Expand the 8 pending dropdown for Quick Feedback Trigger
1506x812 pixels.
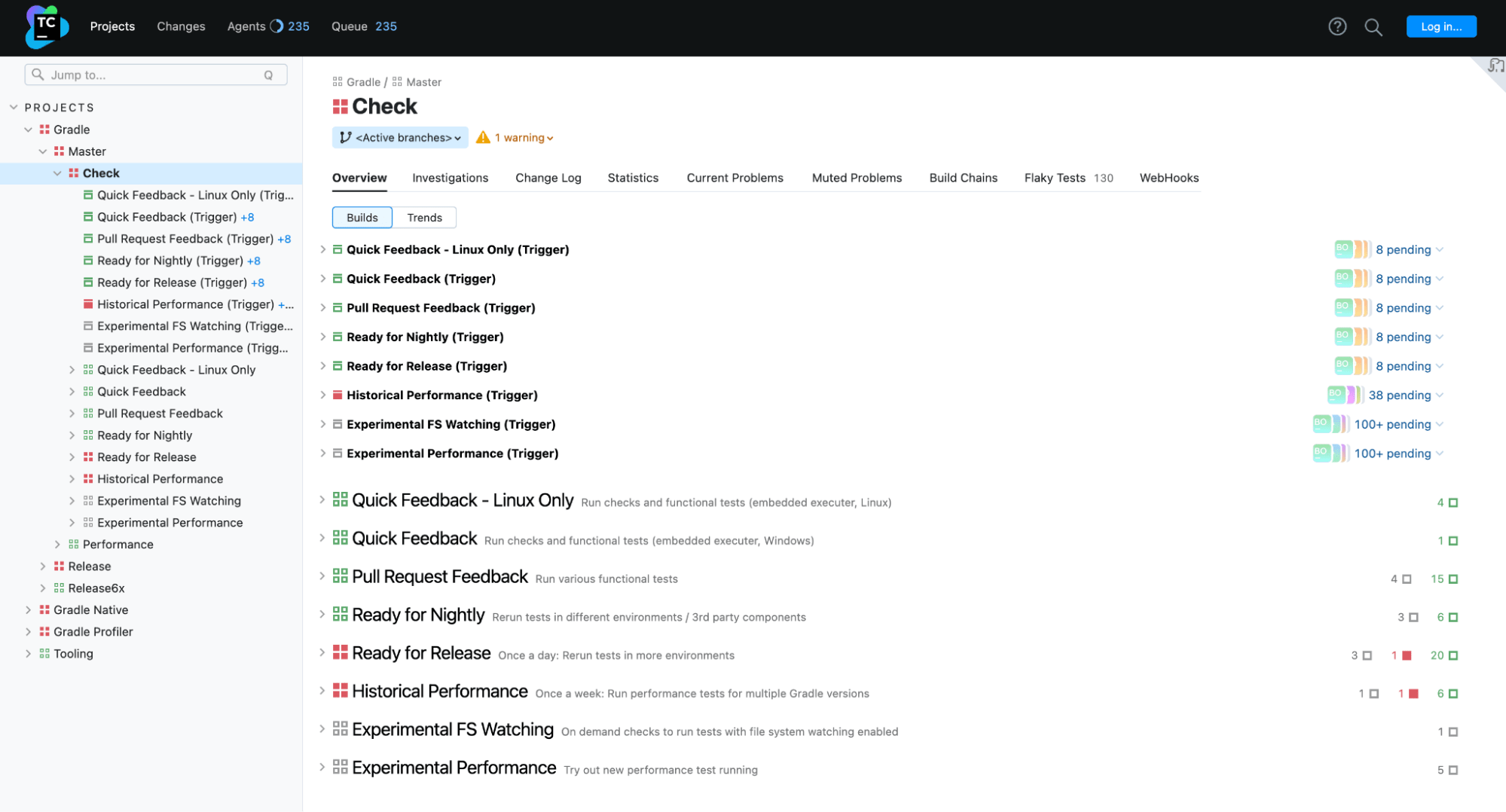[1440, 278]
